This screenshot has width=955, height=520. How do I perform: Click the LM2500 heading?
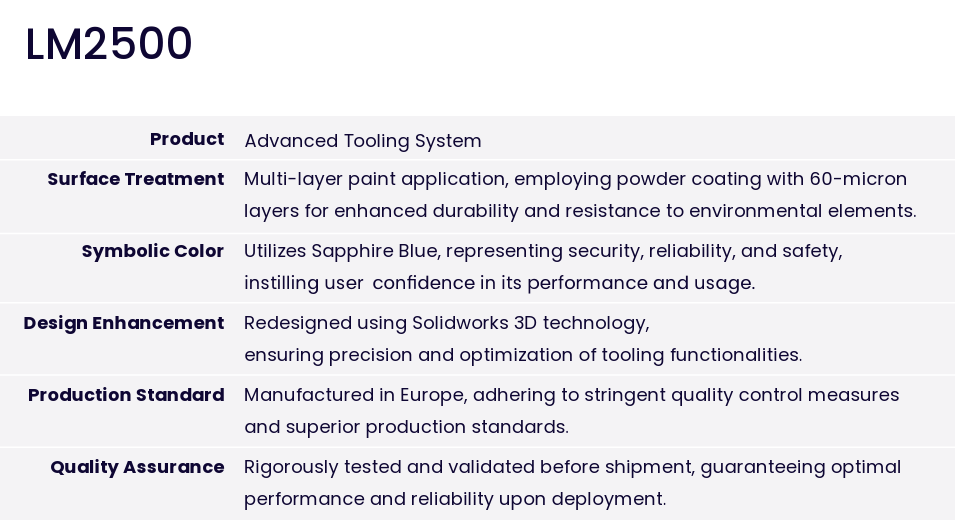pyautogui.click(x=109, y=44)
